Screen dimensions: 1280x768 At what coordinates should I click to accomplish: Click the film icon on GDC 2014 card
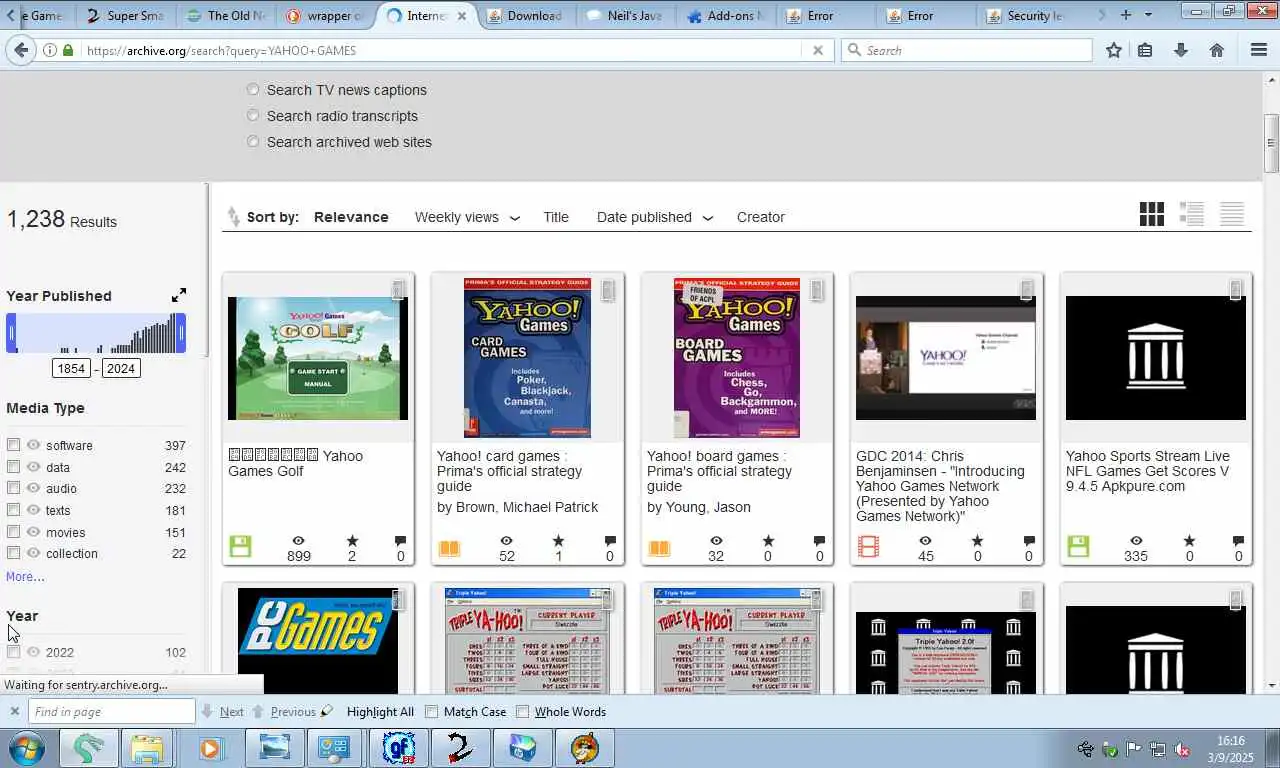pyautogui.click(x=868, y=547)
